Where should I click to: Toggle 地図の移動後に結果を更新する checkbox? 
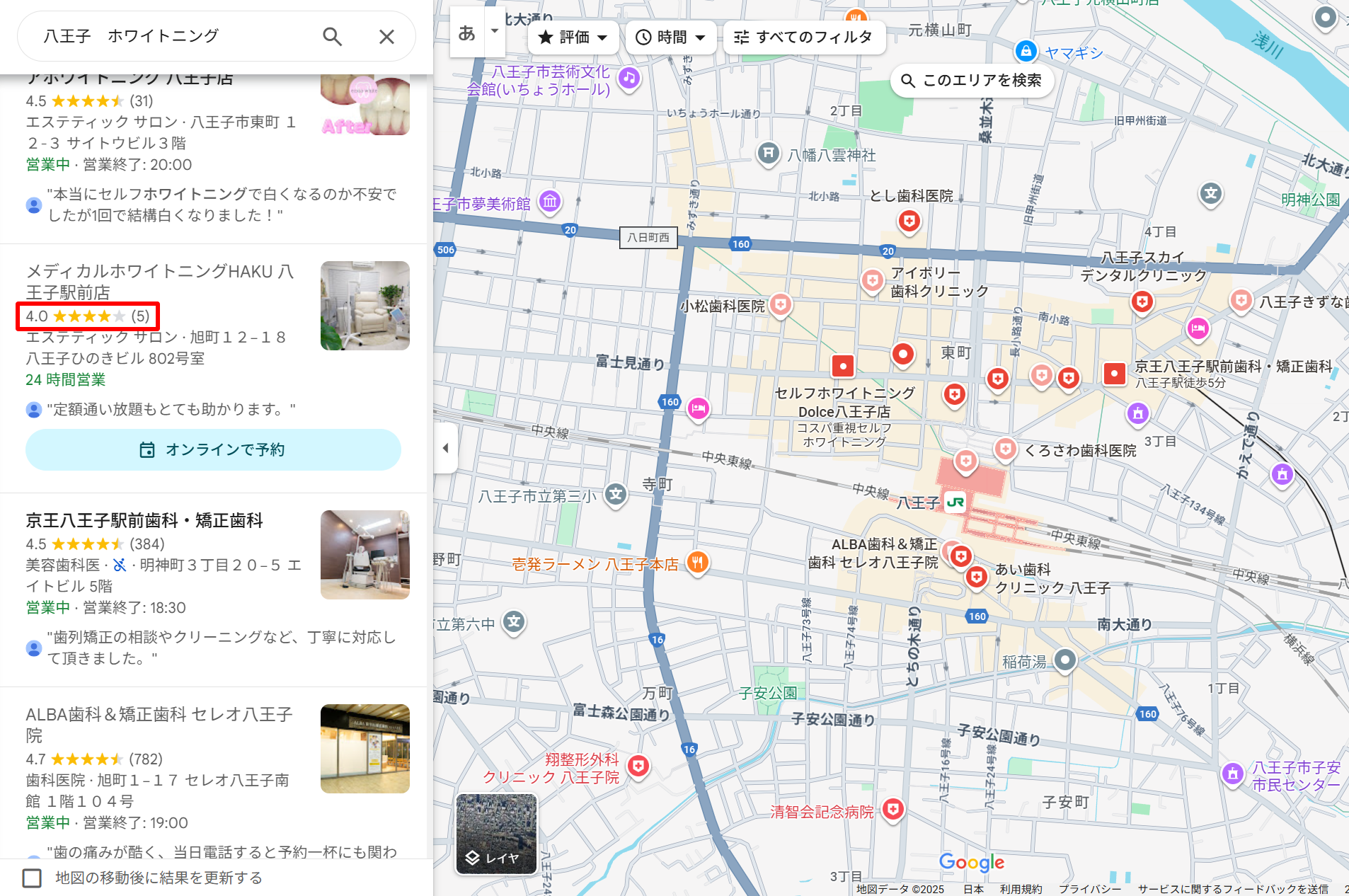(x=32, y=878)
